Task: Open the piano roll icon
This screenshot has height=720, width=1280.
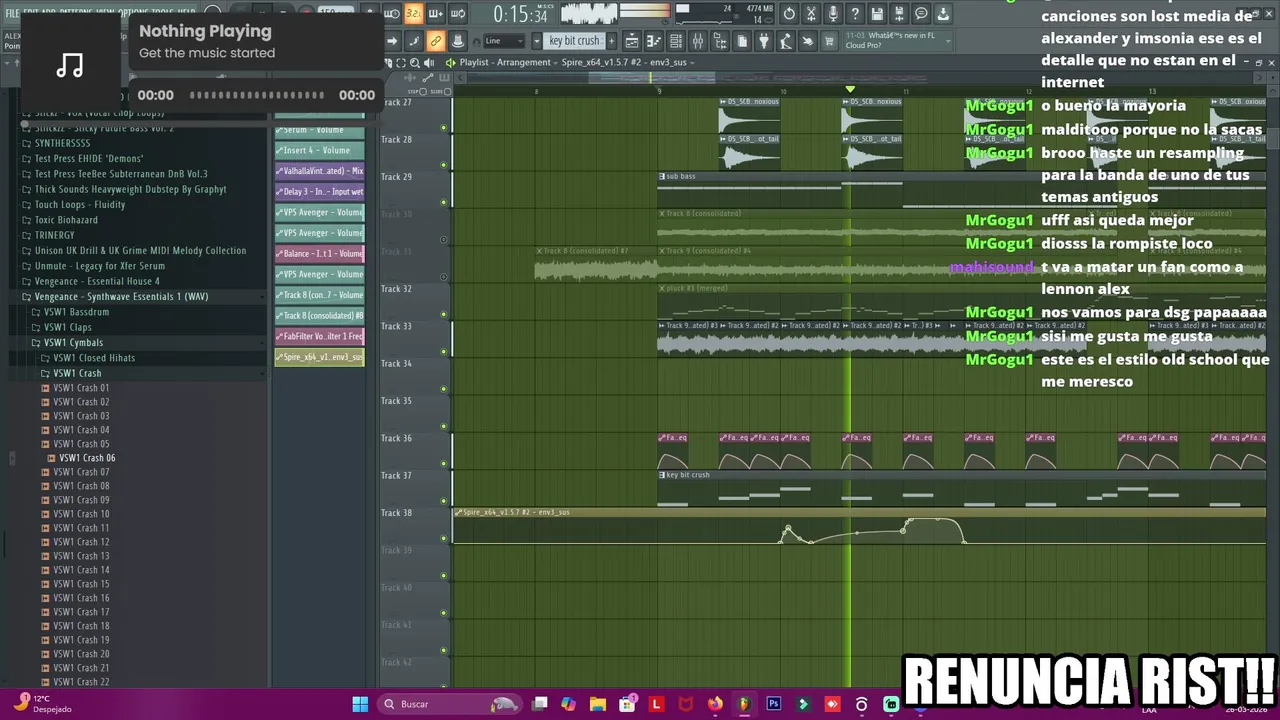Action: (x=653, y=41)
